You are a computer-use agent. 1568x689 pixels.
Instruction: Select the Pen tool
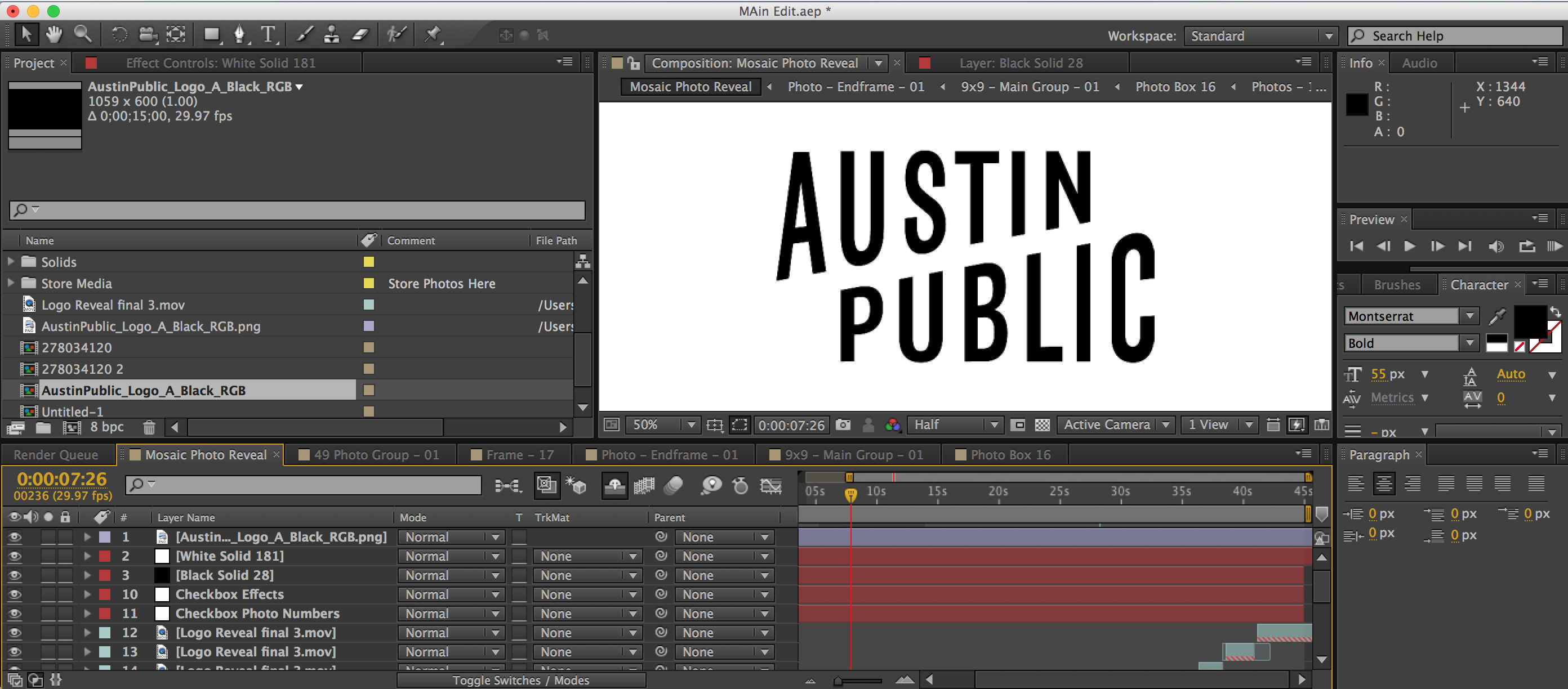coord(240,35)
